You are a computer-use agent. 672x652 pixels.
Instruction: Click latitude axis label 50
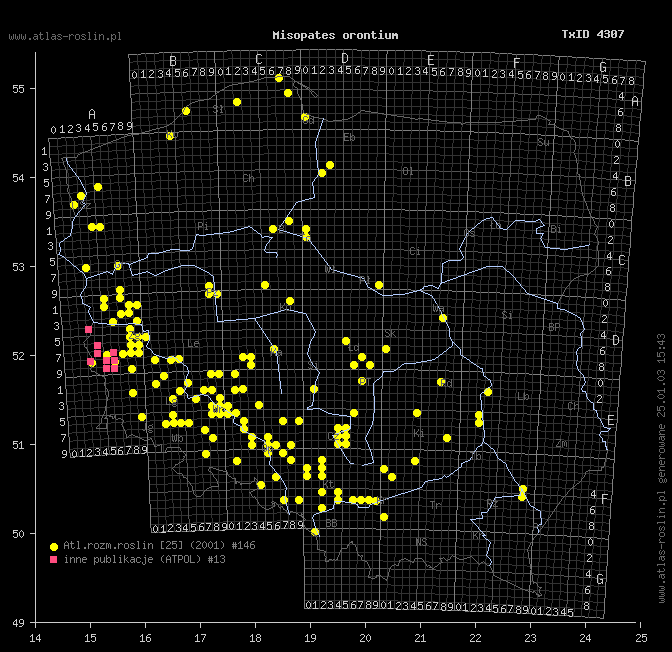(18, 534)
